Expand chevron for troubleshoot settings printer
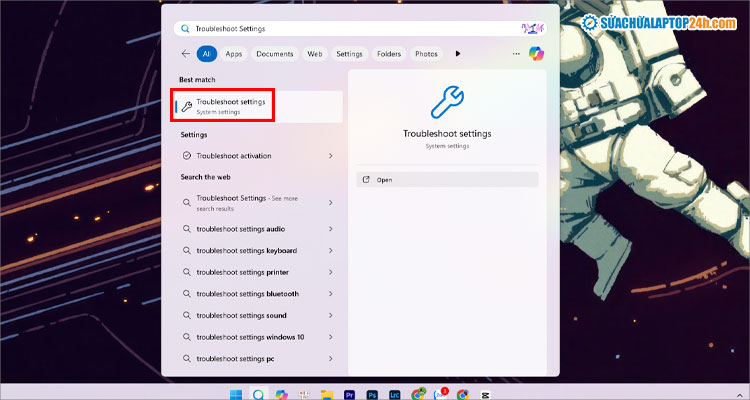This screenshot has width=750, height=400. point(331,272)
